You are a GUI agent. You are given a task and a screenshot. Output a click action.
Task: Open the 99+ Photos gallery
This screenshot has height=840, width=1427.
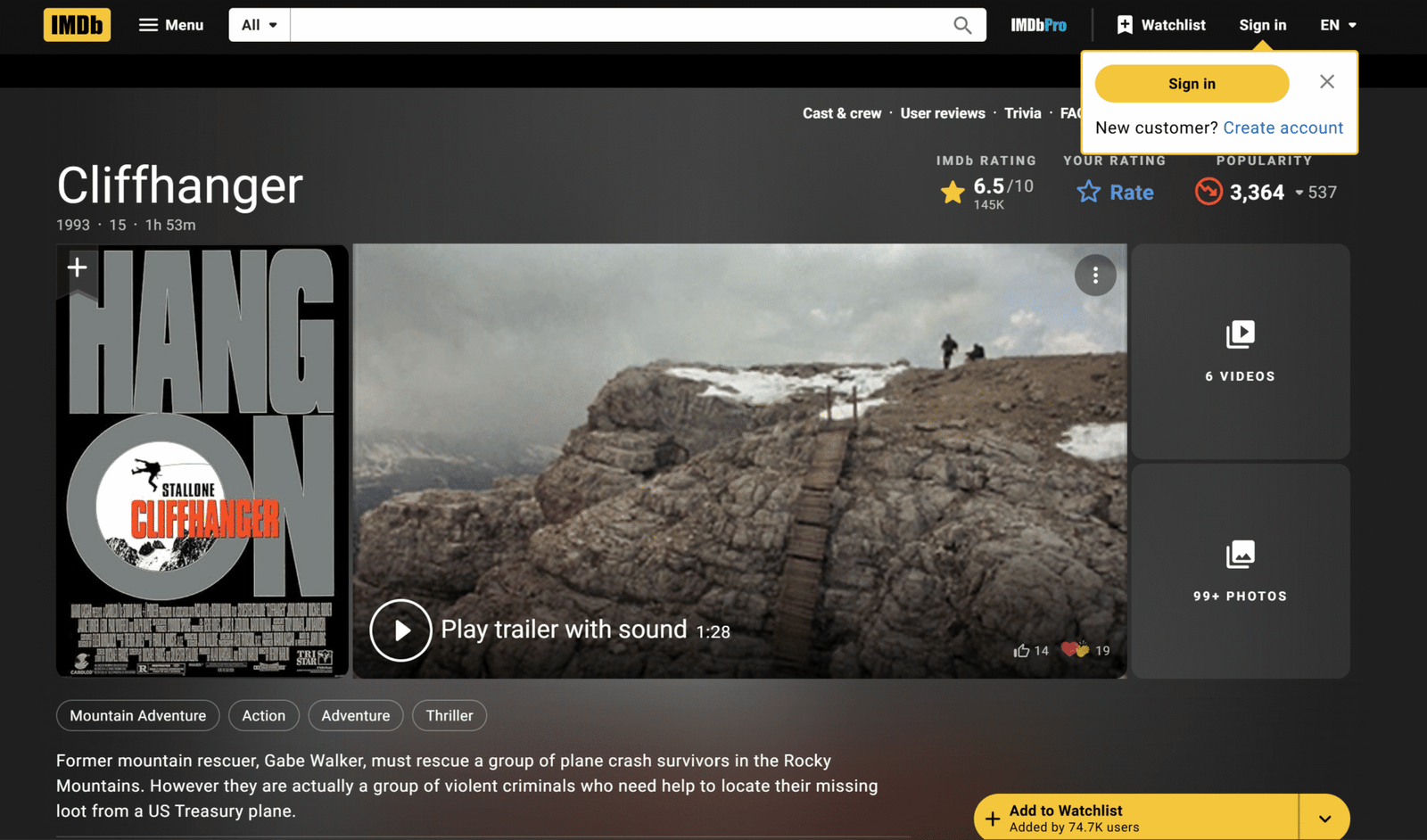pyautogui.click(x=1240, y=571)
